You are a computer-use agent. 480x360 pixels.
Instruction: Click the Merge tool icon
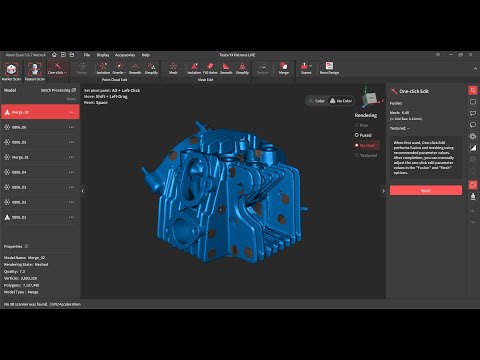click(284, 69)
